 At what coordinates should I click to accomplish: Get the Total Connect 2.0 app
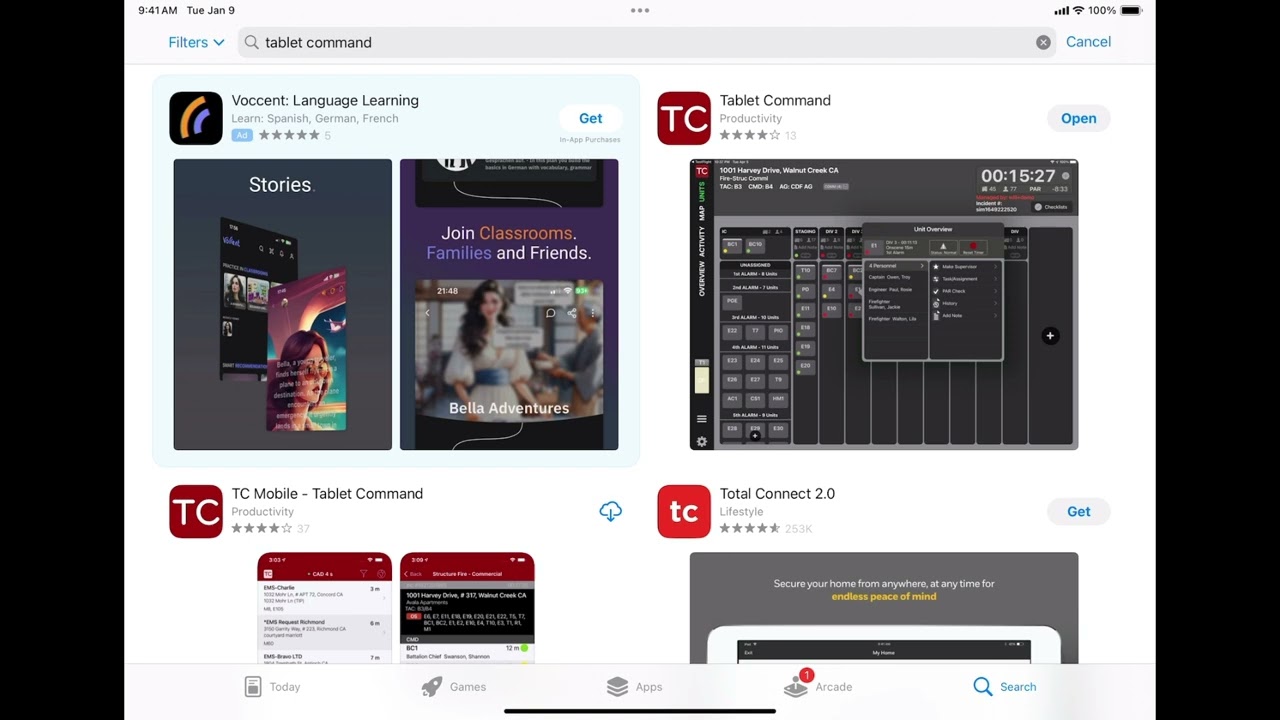tap(1078, 511)
